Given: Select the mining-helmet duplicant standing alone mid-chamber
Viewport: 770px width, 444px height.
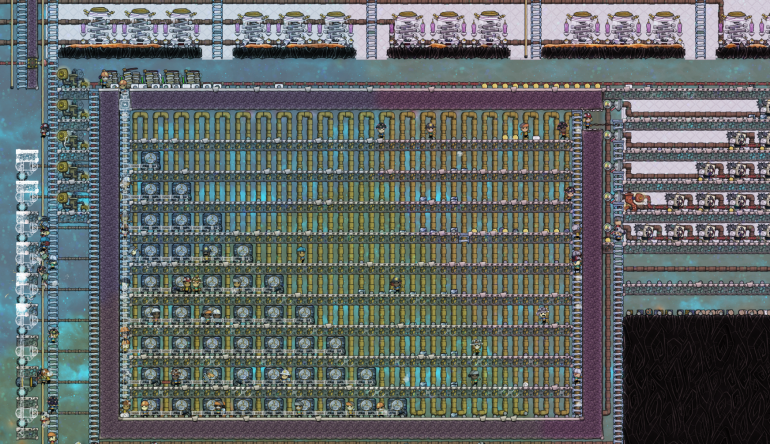Looking at the screenshot, I should [395, 284].
